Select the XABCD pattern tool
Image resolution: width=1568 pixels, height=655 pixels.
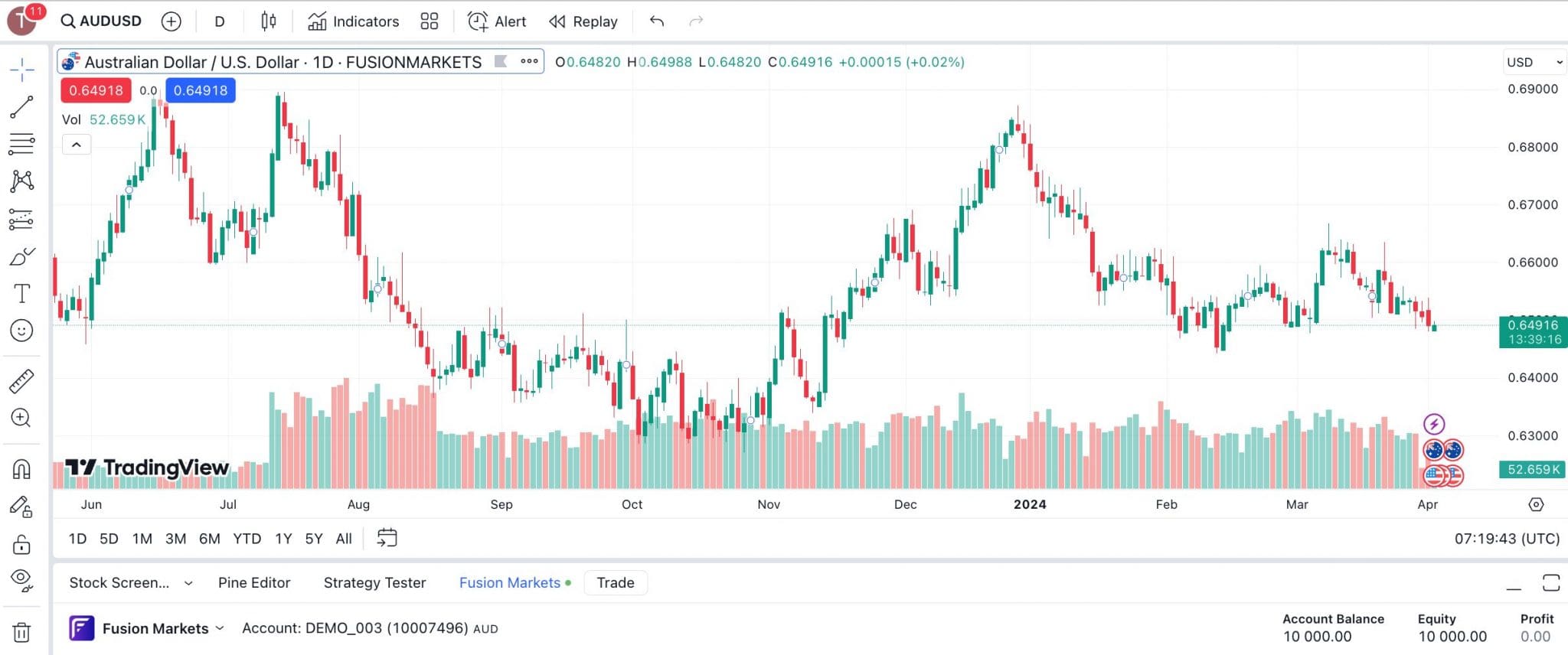[21, 181]
